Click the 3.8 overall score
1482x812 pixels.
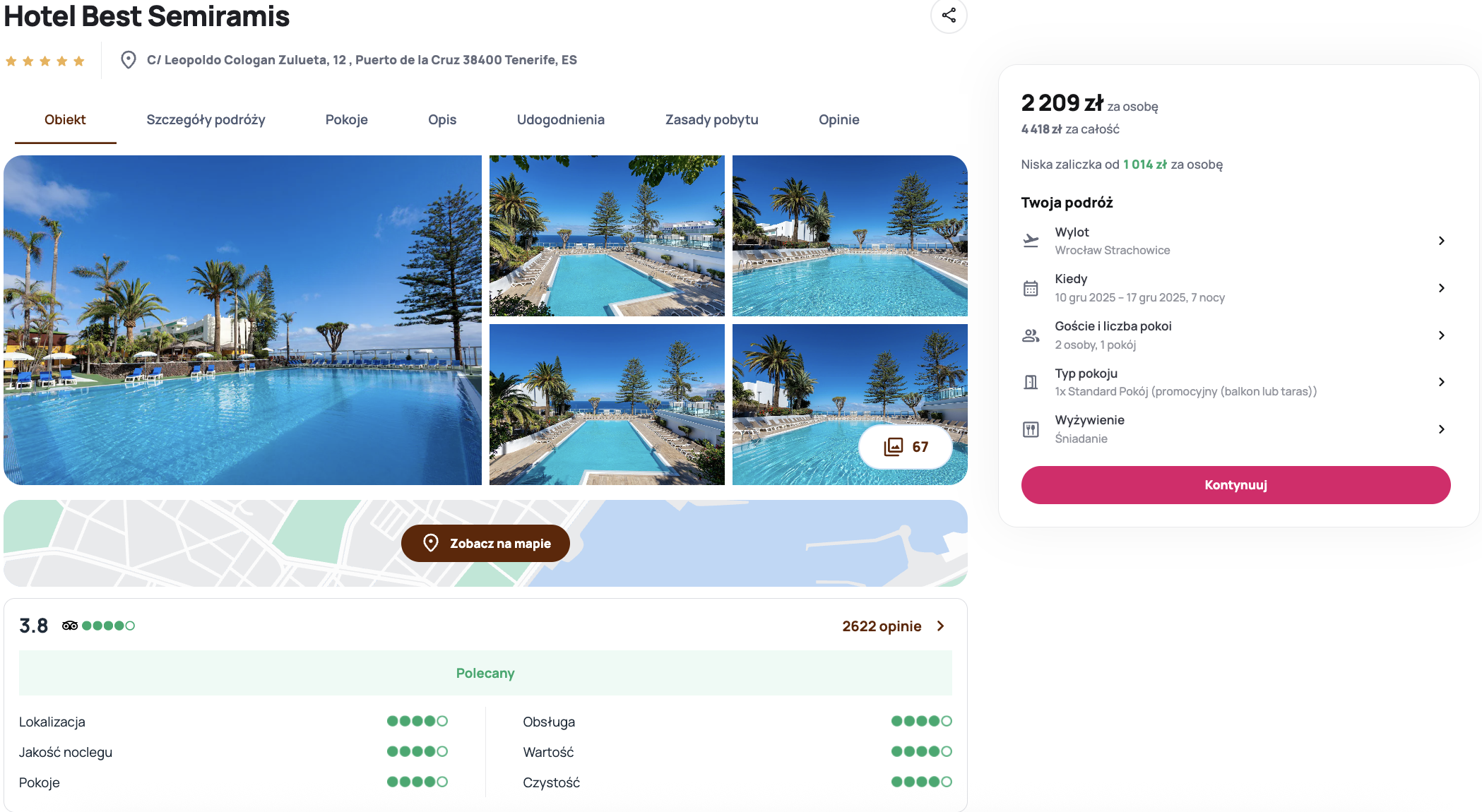point(33,626)
